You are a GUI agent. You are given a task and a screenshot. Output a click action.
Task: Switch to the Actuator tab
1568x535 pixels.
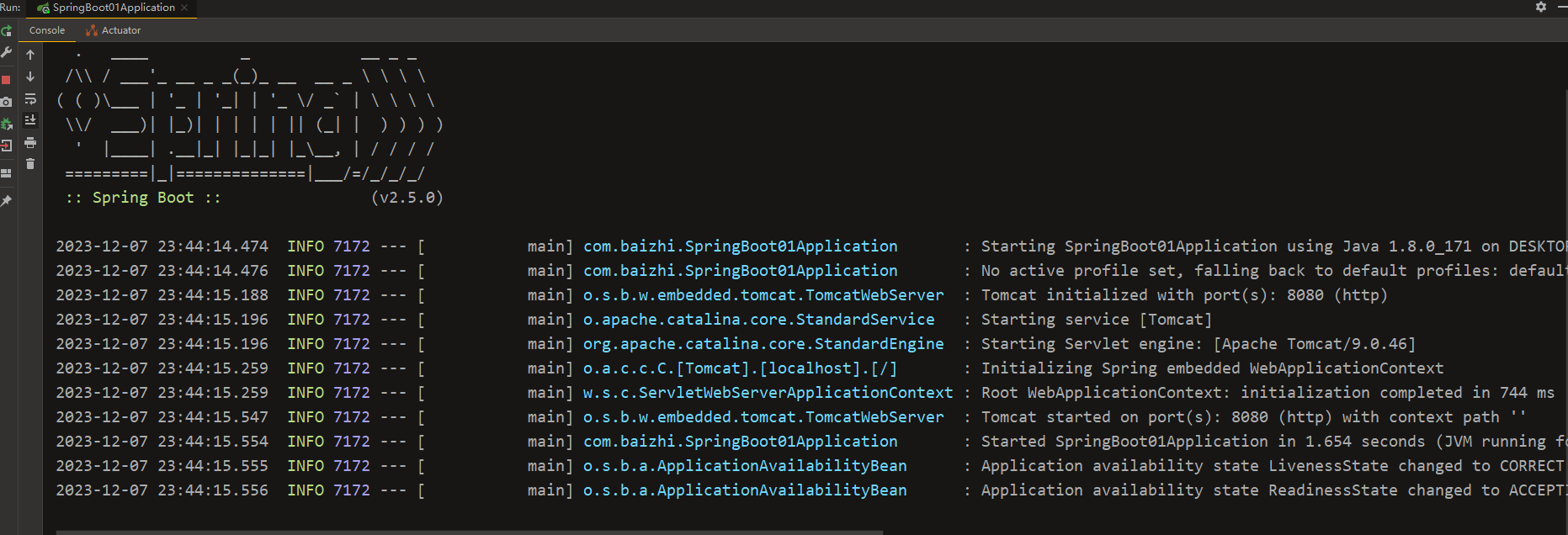[114, 30]
